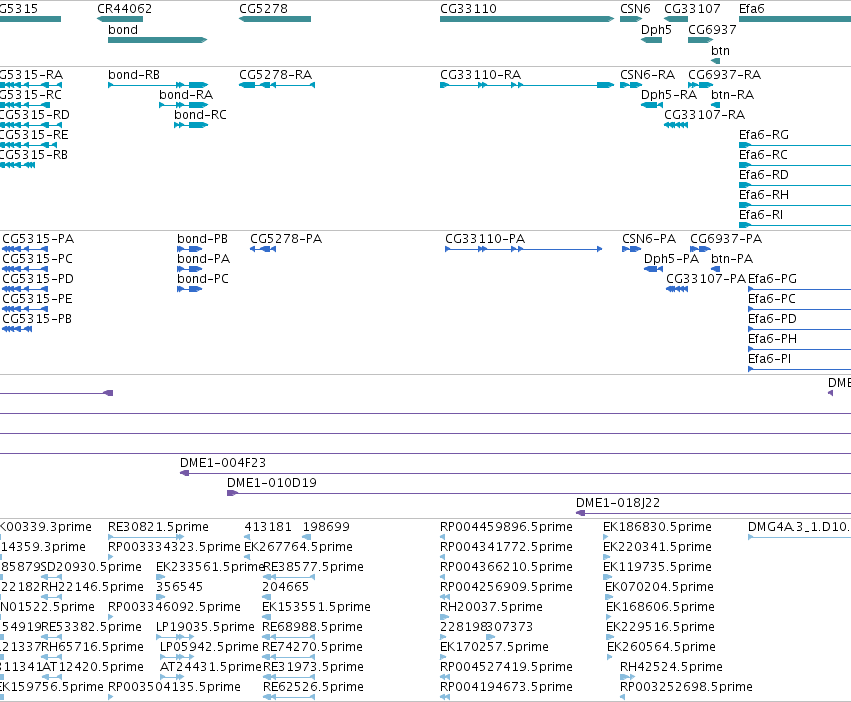This screenshot has height=702, width=851.
Task: Click the Efa6-PH protein label
Action: (772, 339)
